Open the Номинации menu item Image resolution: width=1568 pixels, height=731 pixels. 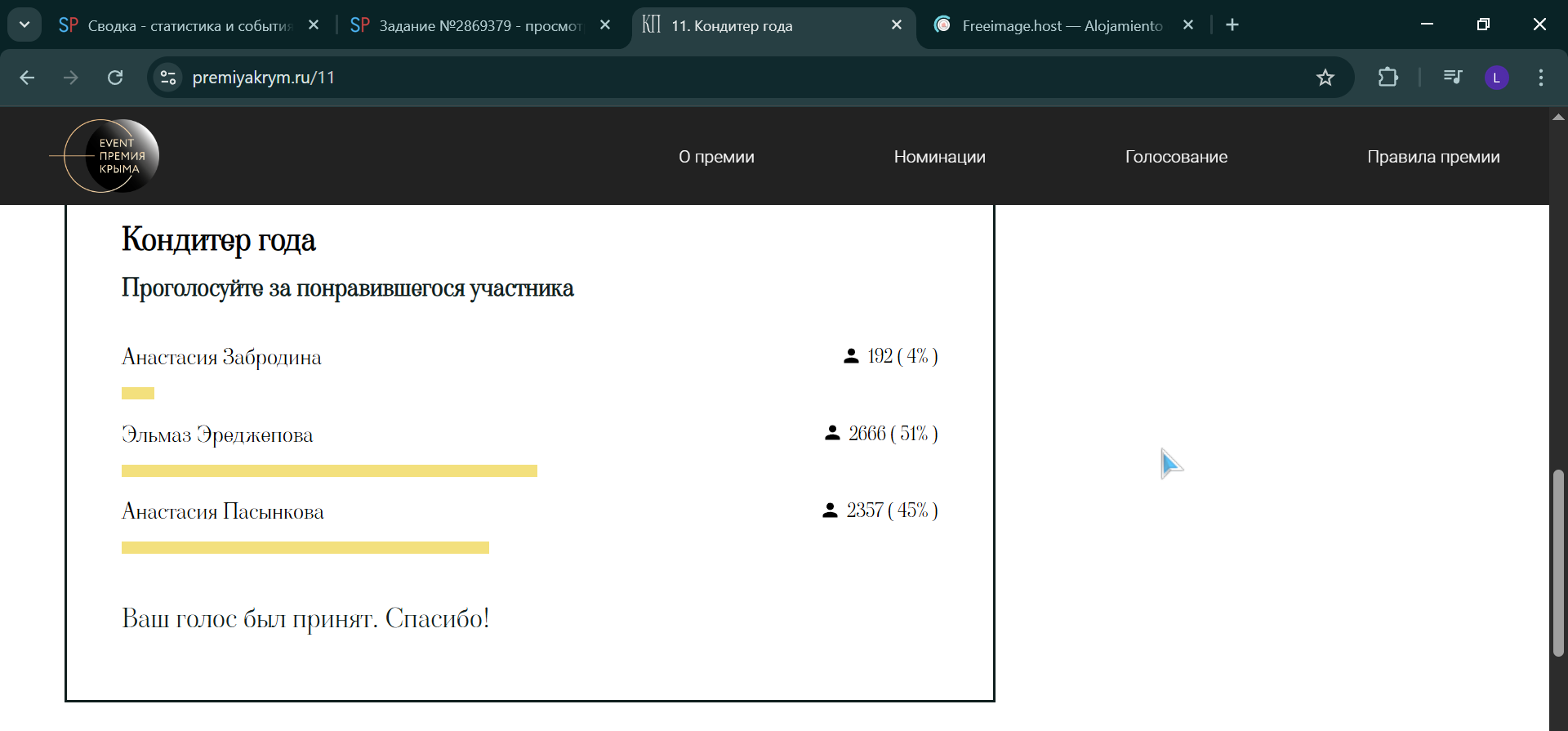[939, 157]
